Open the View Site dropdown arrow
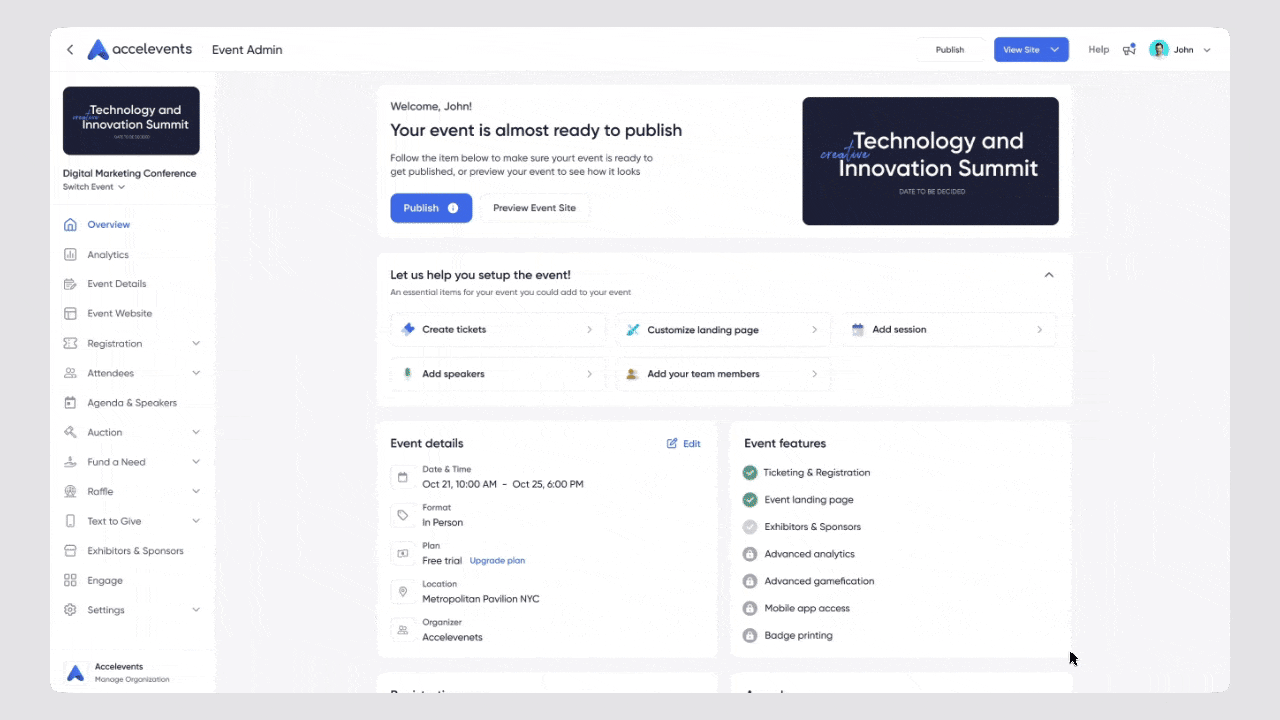The width and height of the screenshot is (1280, 720). [1055, 50]
